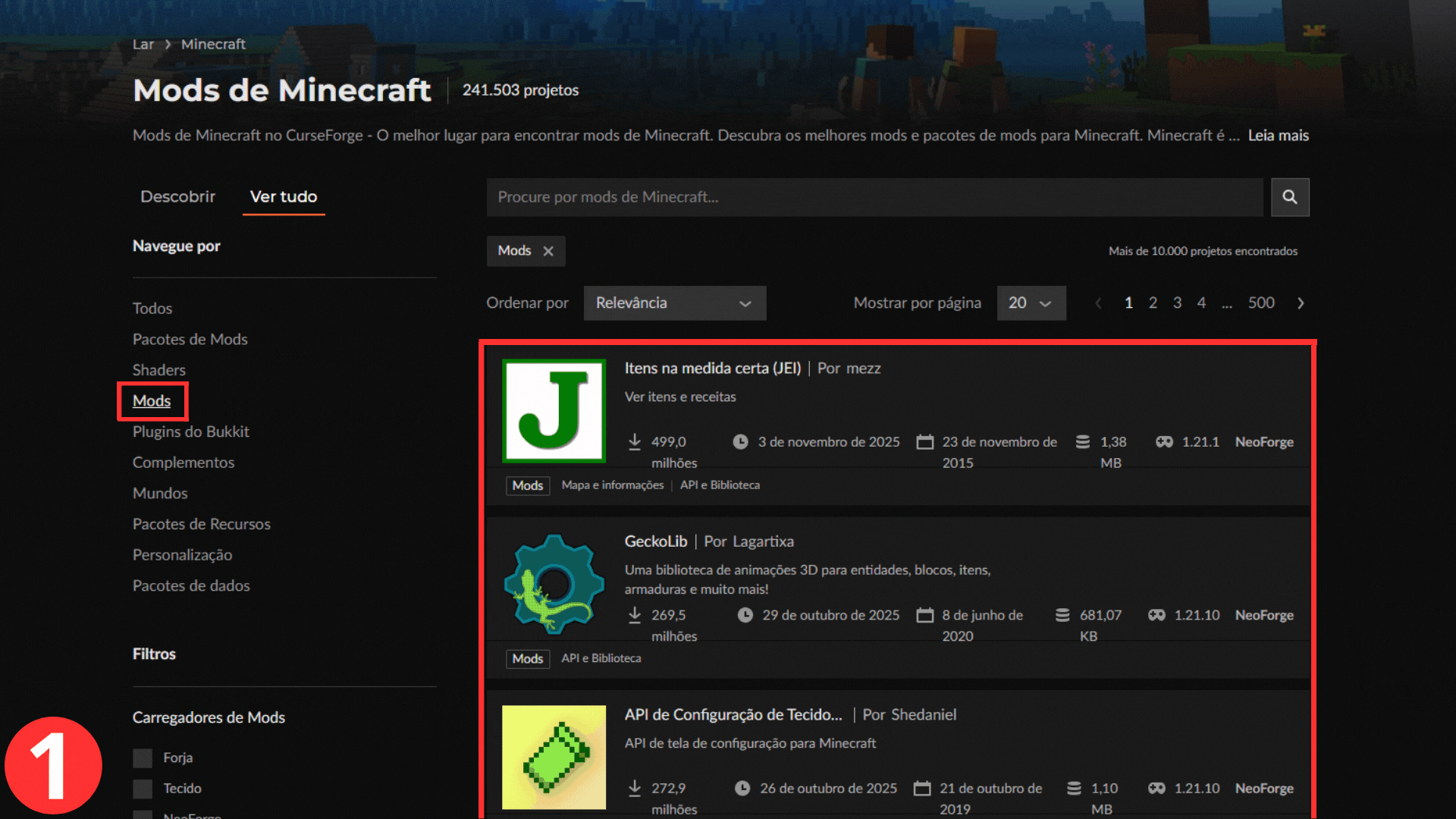Click JEI download count icon
The image size is (1456, 819).
pos(635,441)
